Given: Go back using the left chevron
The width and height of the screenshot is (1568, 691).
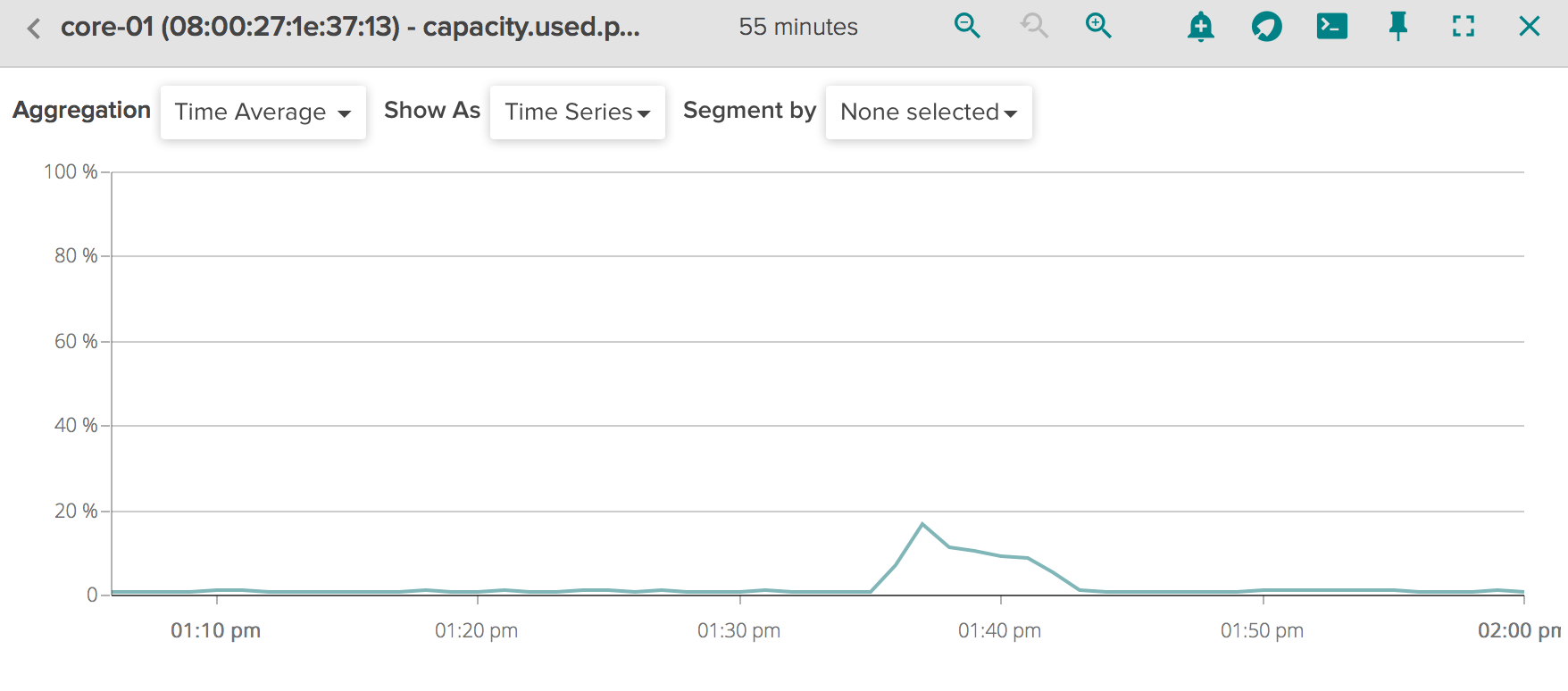Looking at the screenshot, I should (x=34, y=29).
